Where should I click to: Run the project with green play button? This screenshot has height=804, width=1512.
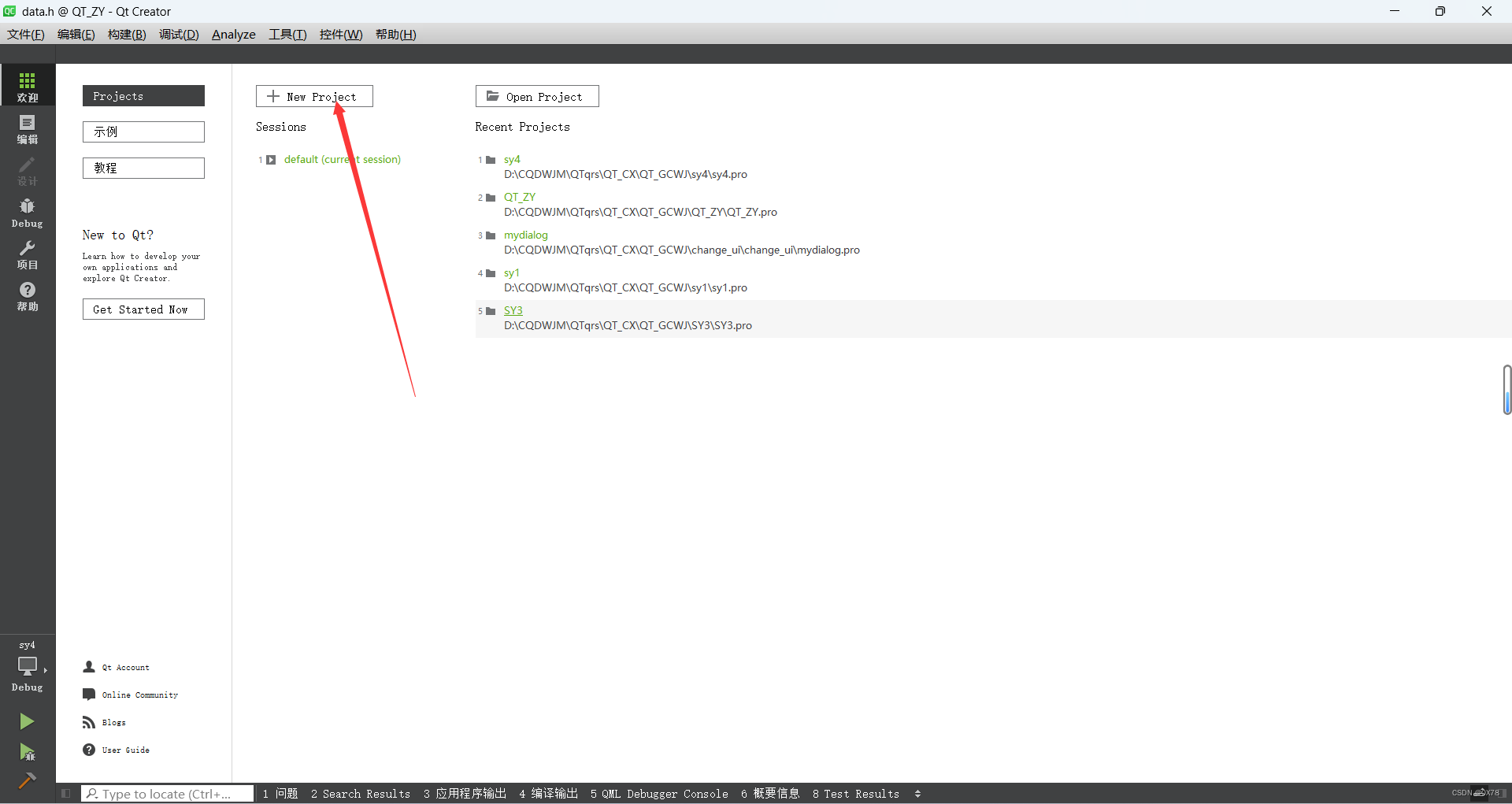pos(27,721)
